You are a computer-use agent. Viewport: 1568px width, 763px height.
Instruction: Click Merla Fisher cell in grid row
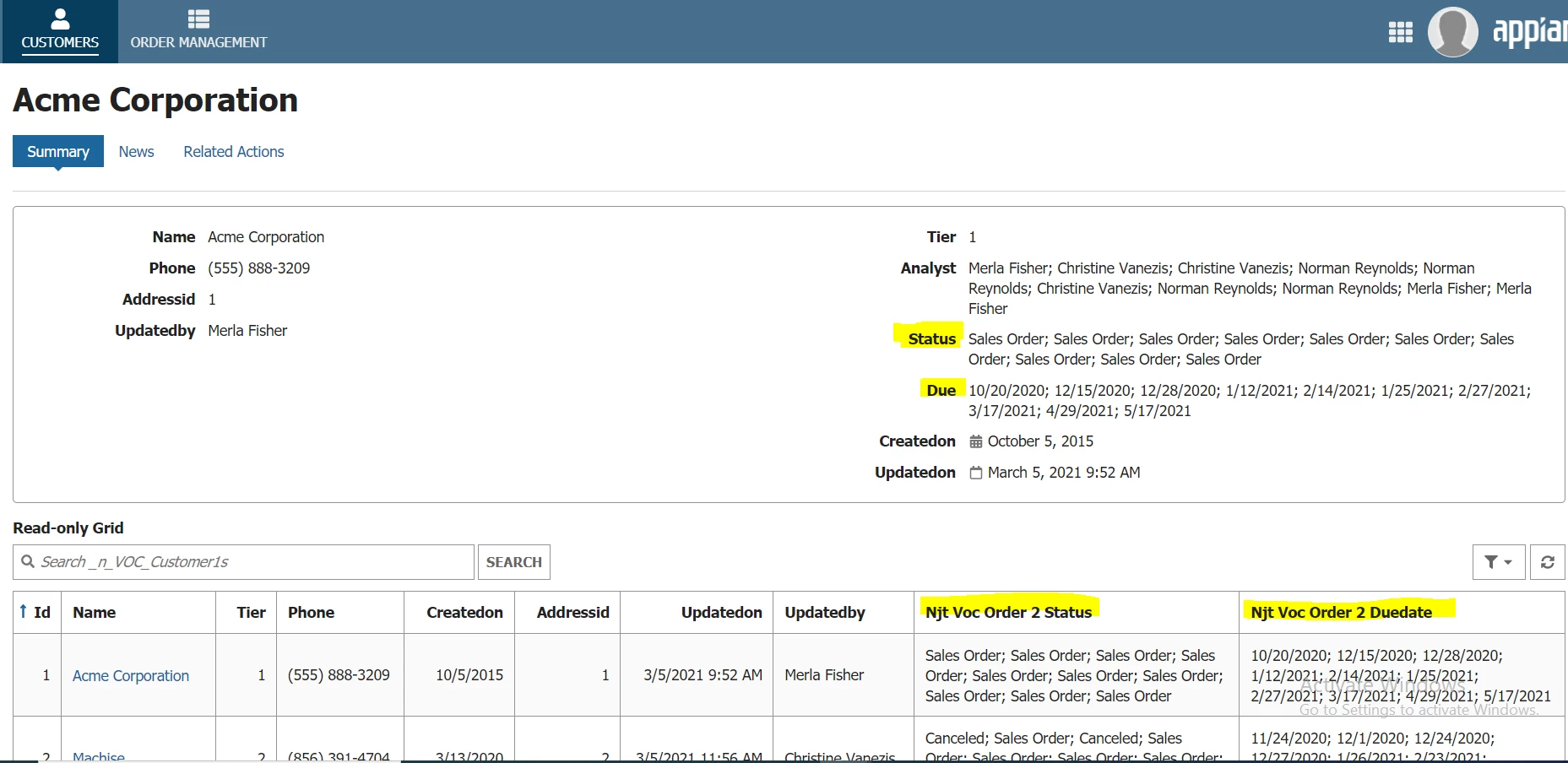[824, 675]
